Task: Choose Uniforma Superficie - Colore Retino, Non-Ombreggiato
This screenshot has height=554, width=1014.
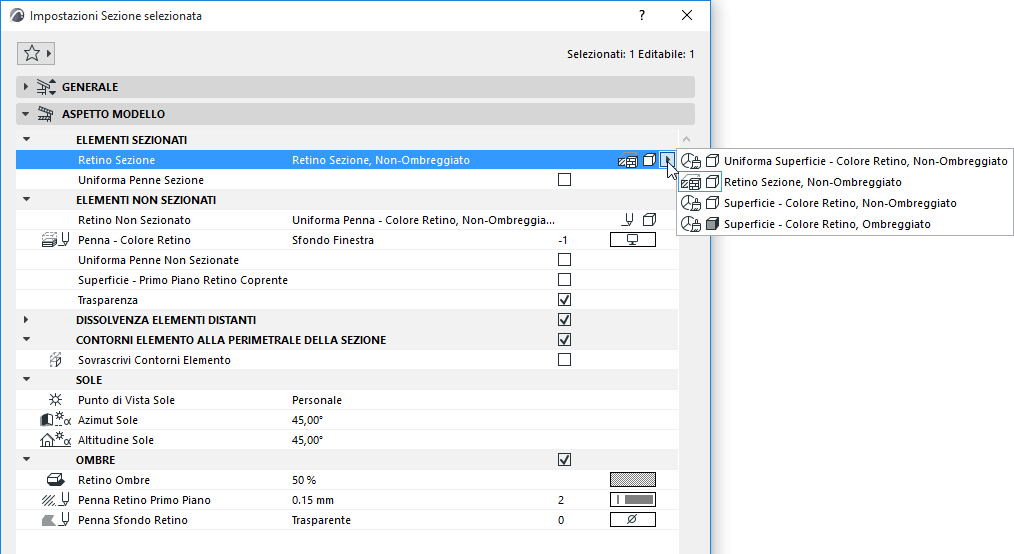Action: [845, 161]
